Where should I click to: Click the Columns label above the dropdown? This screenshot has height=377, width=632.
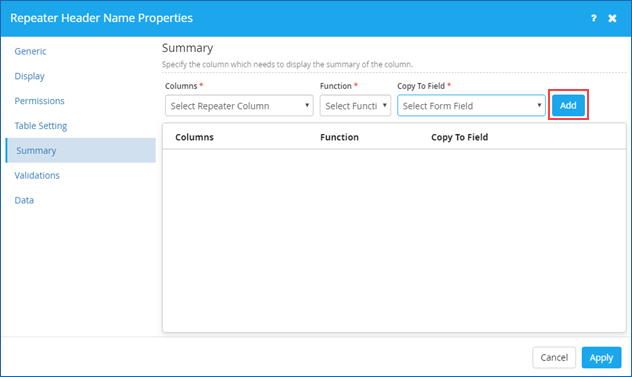coord(181,86)
